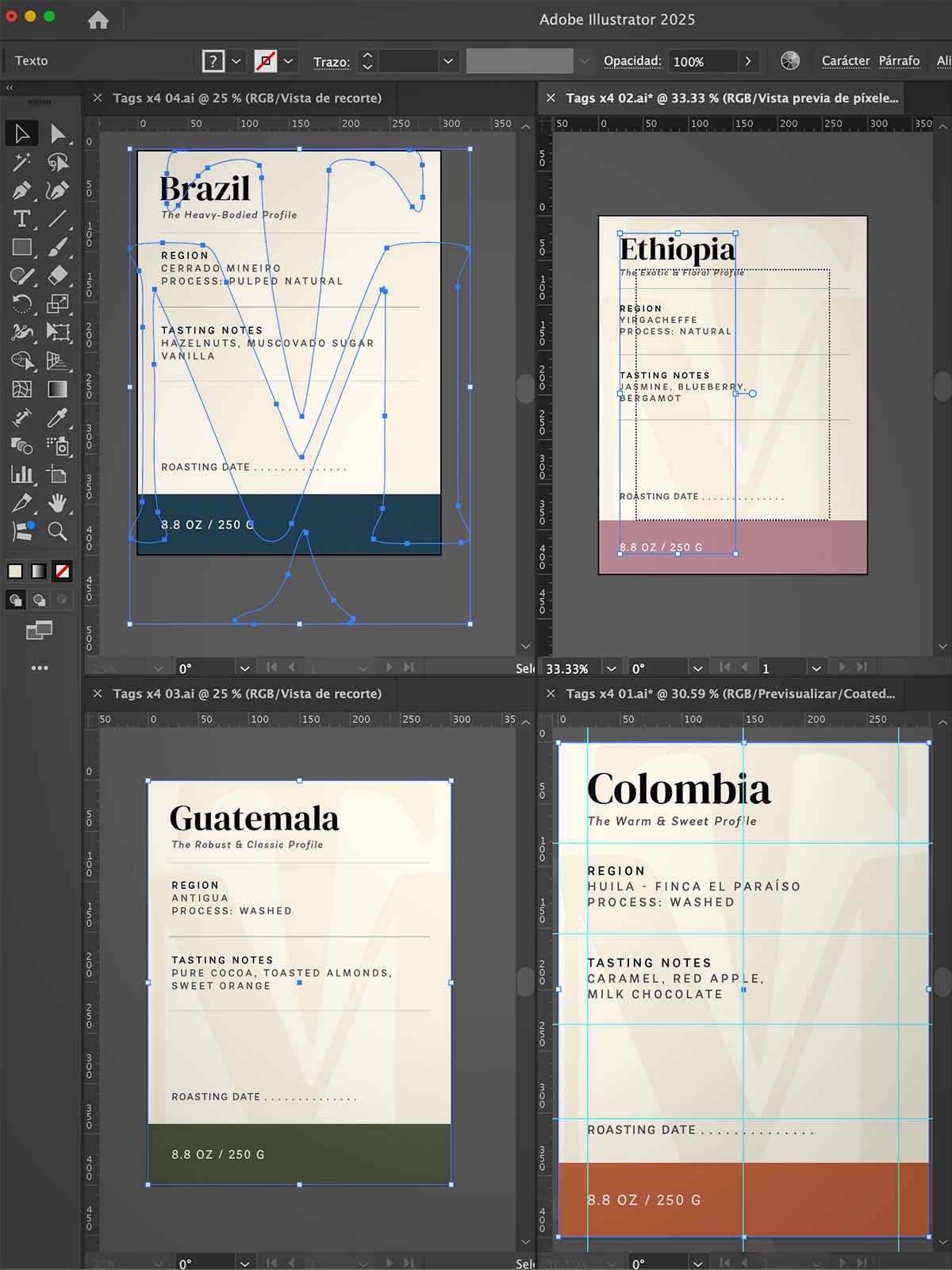Select the Mesh tool
This screenshot has height=1270, width=952.
coord(21,389)
